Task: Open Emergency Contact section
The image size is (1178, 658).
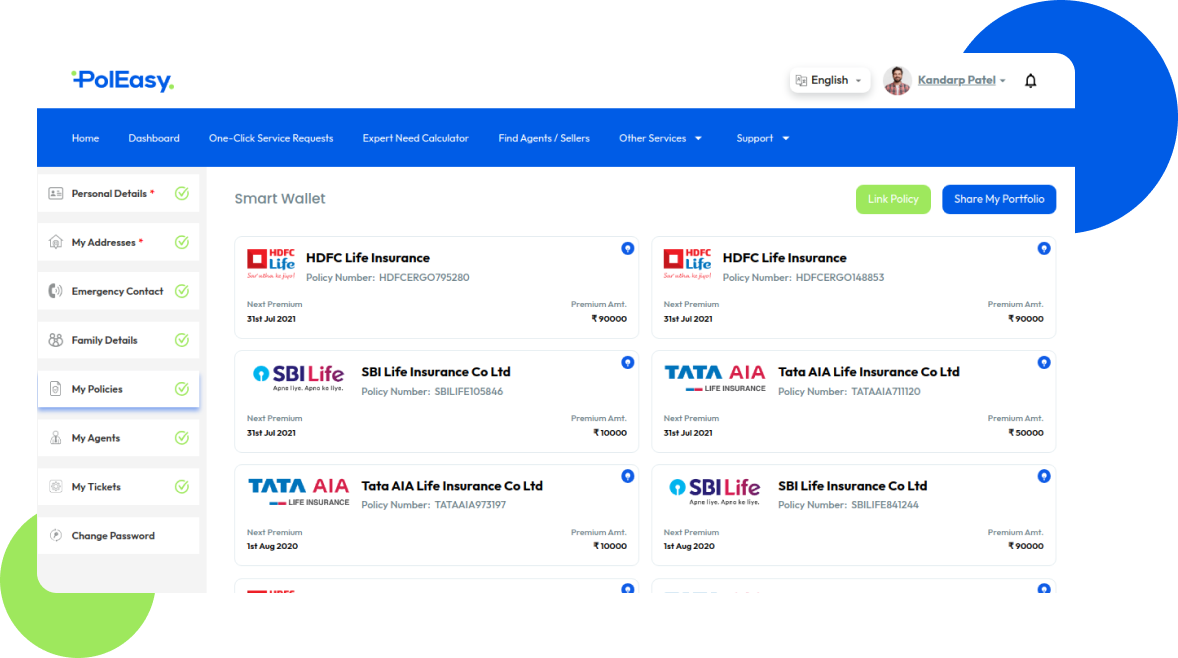Action: [x=119, y=291]
